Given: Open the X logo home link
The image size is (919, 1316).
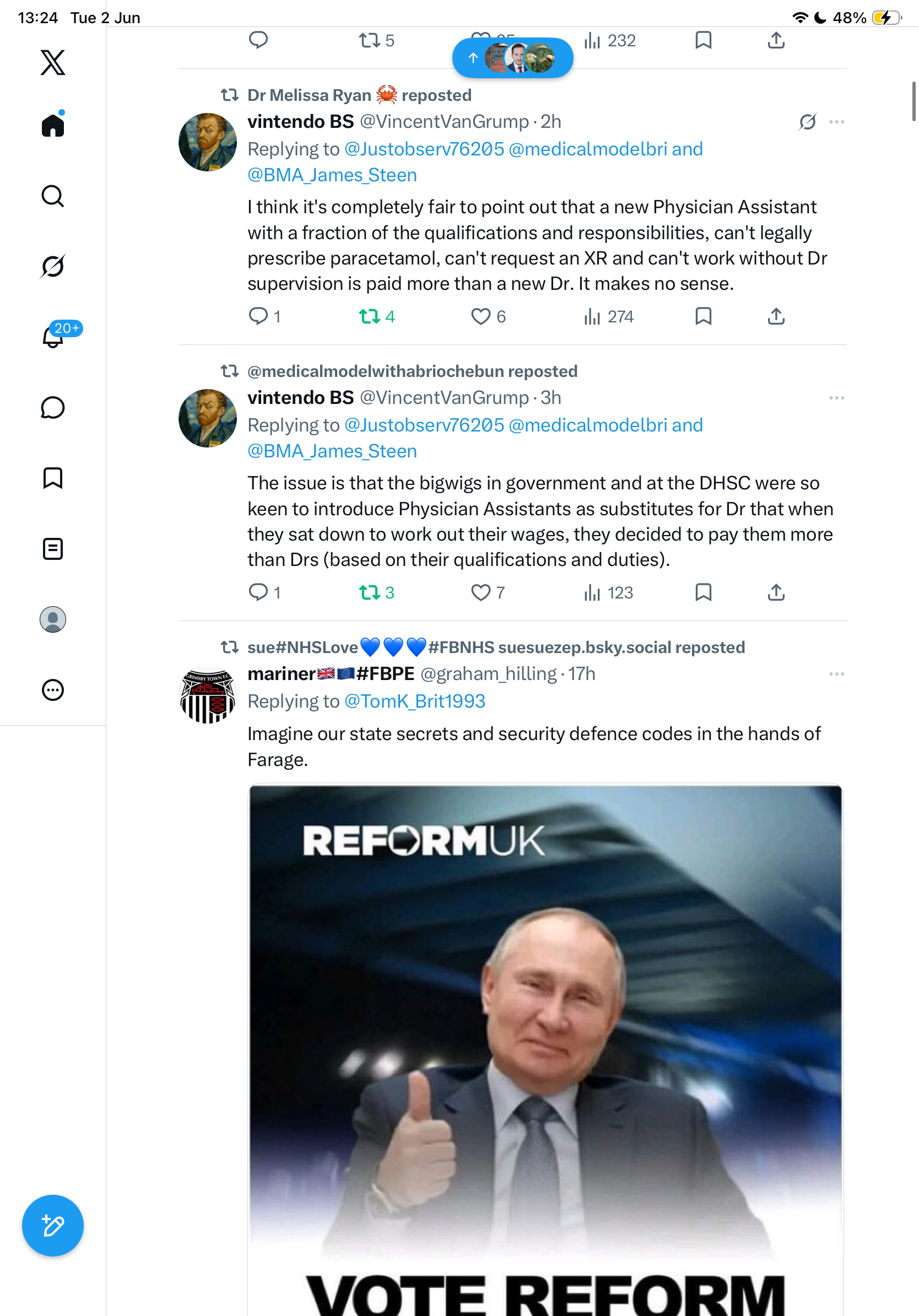Looking at the screenshot, I should point(53,62).
